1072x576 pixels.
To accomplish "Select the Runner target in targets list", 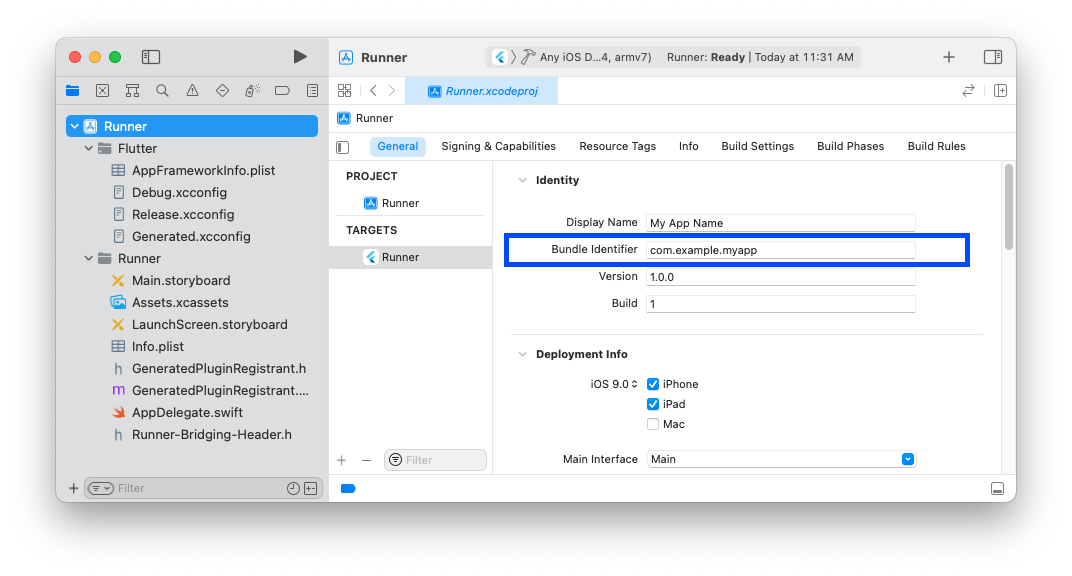I will point(400,257).
